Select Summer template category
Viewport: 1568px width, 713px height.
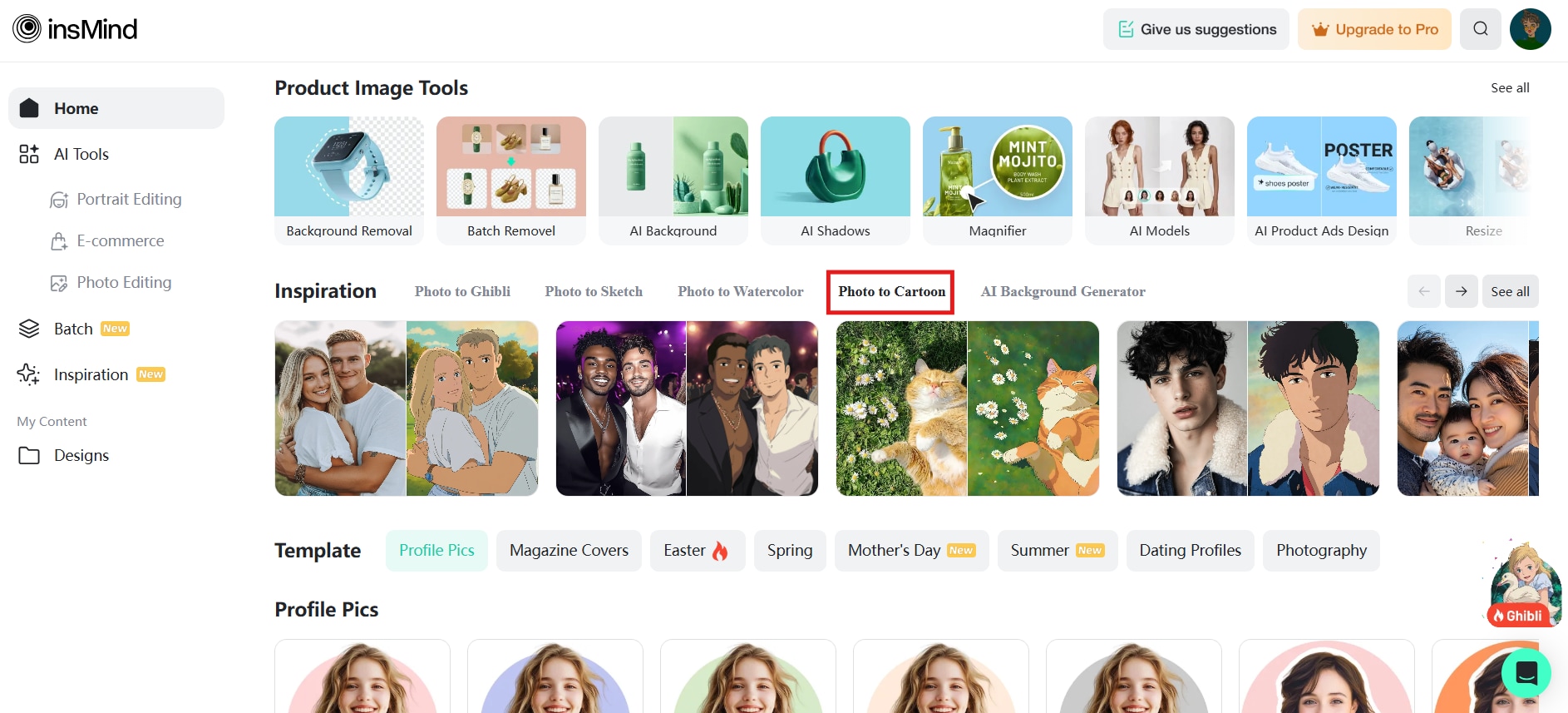(1058, 551)
